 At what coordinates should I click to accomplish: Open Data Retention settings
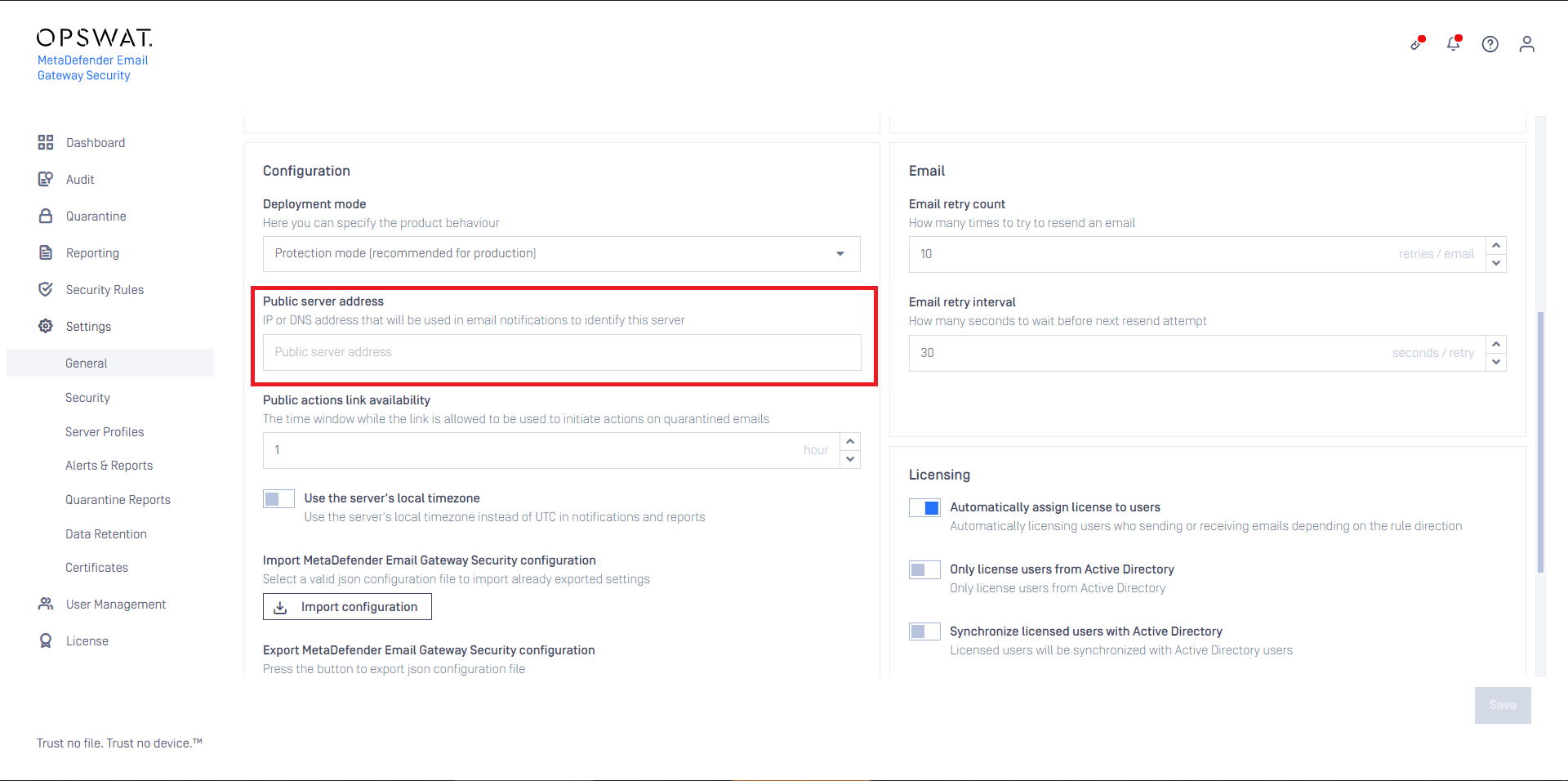click(106, 533)
